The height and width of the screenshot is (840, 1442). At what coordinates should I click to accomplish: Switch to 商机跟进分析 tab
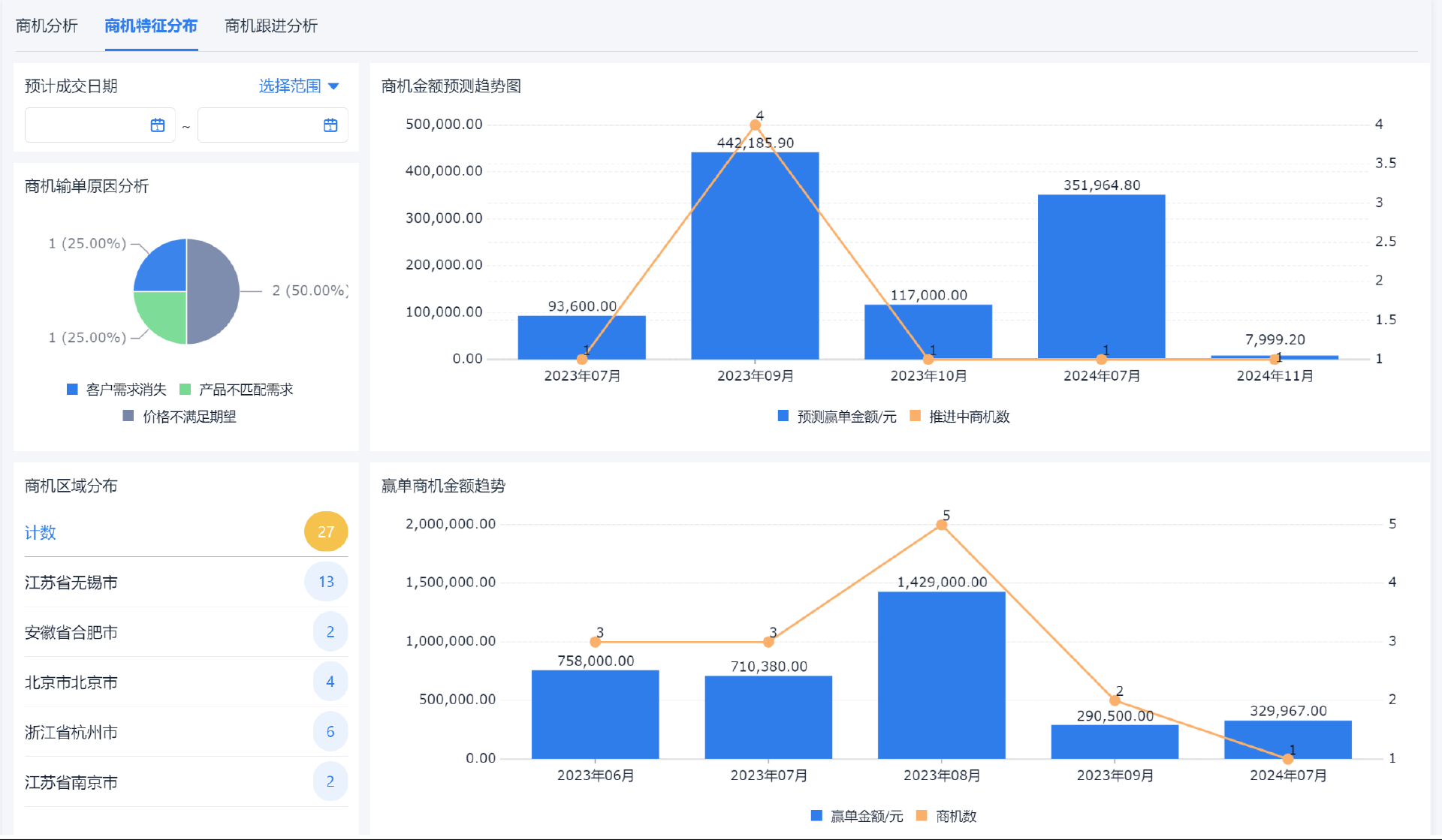[271, 26]
